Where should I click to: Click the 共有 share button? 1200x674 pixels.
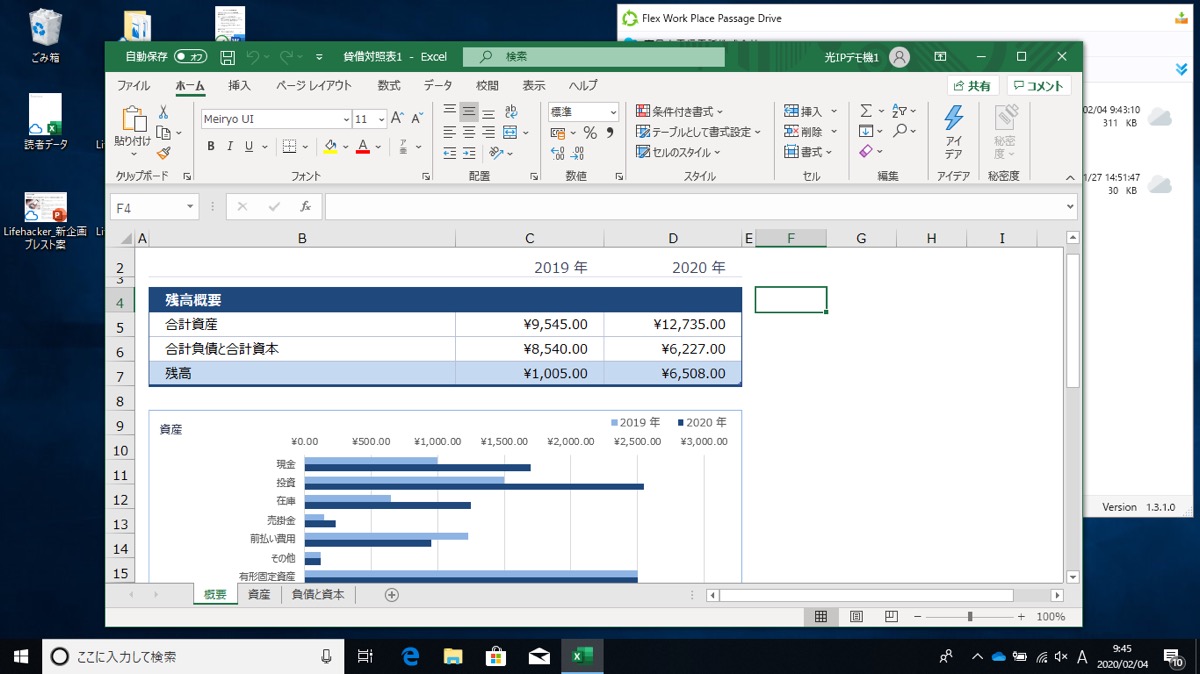tap(972, 86)
